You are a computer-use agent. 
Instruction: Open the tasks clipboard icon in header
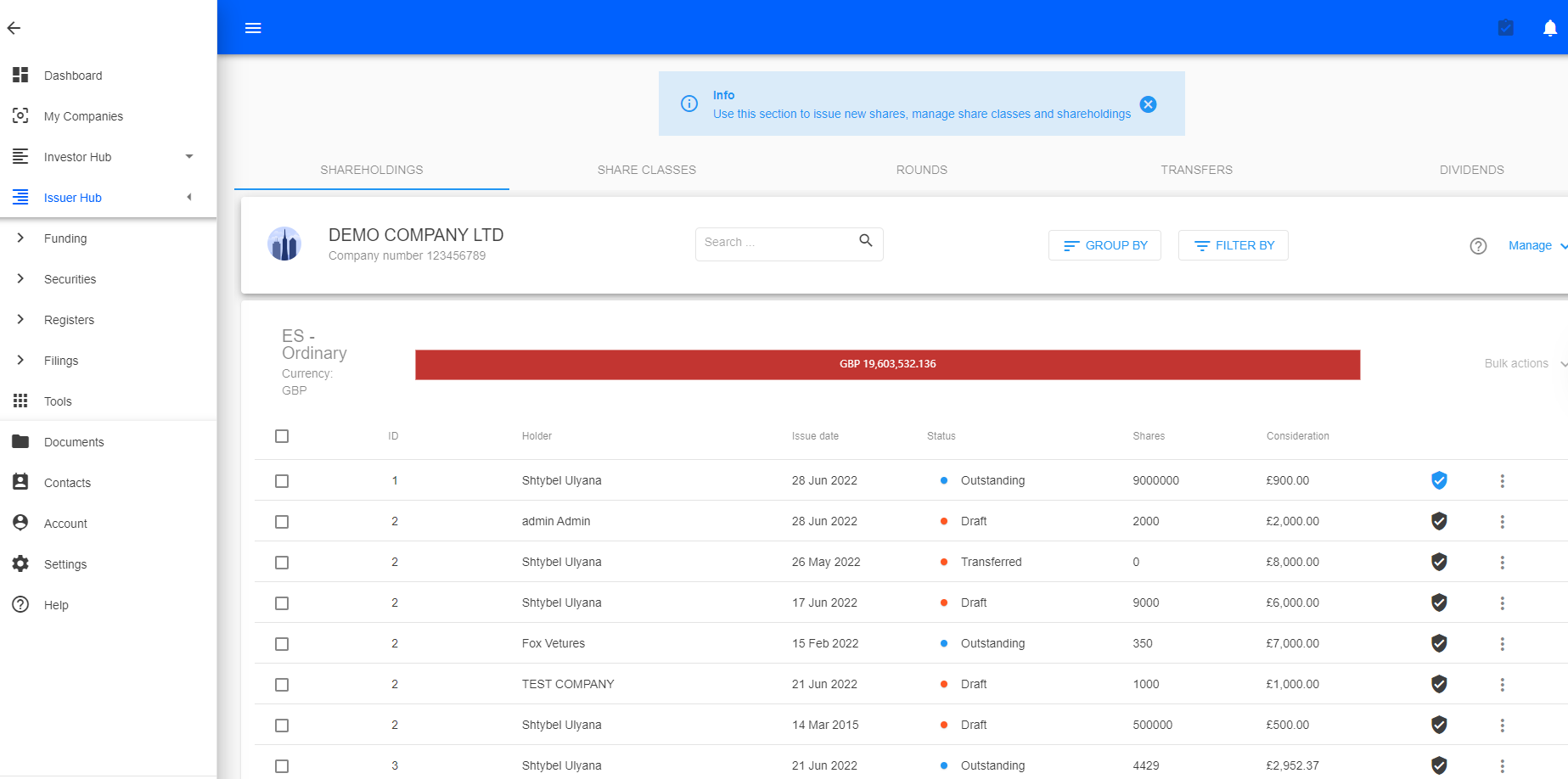[x=1505, y=28]
